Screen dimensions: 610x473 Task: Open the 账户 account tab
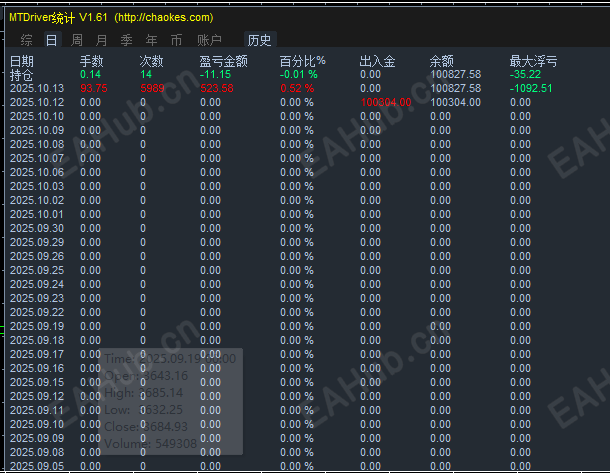[209, 40]
